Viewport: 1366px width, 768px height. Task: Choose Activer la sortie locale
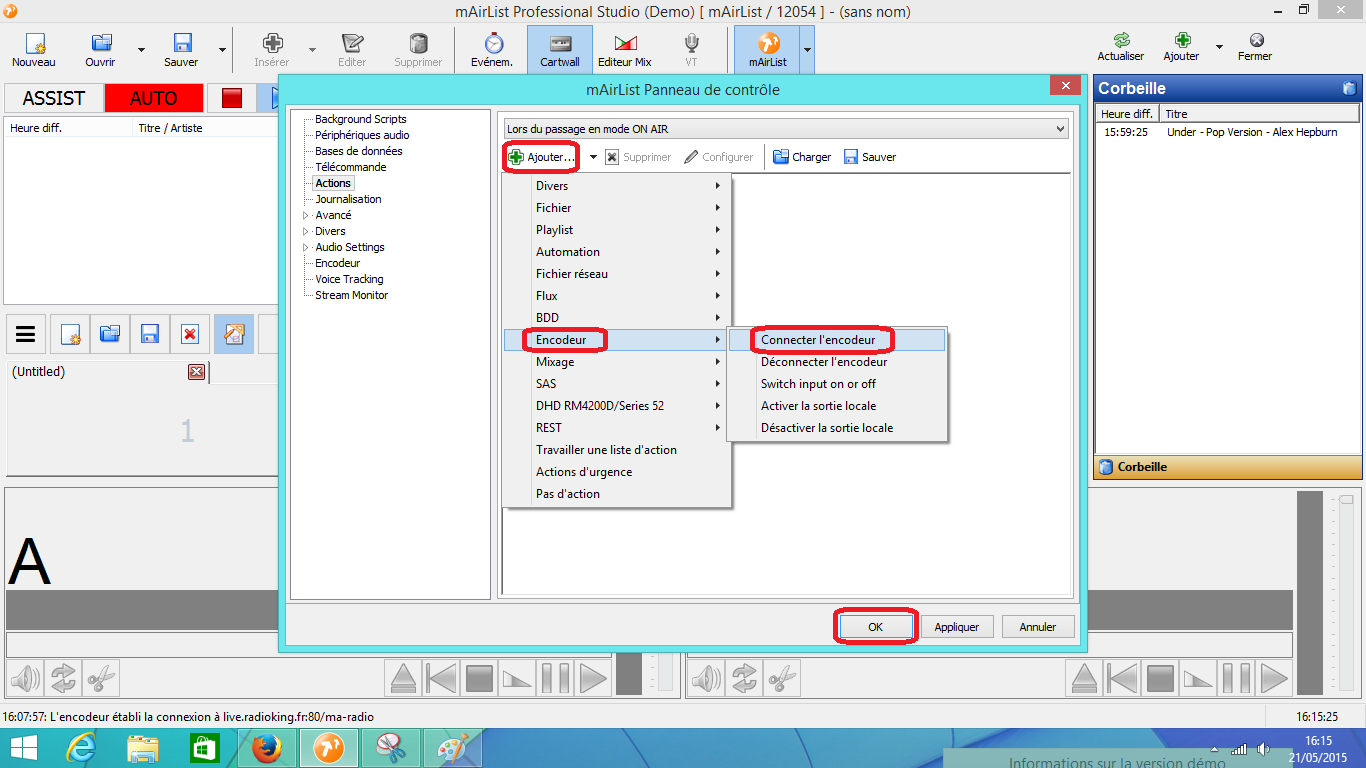(837, 406)
